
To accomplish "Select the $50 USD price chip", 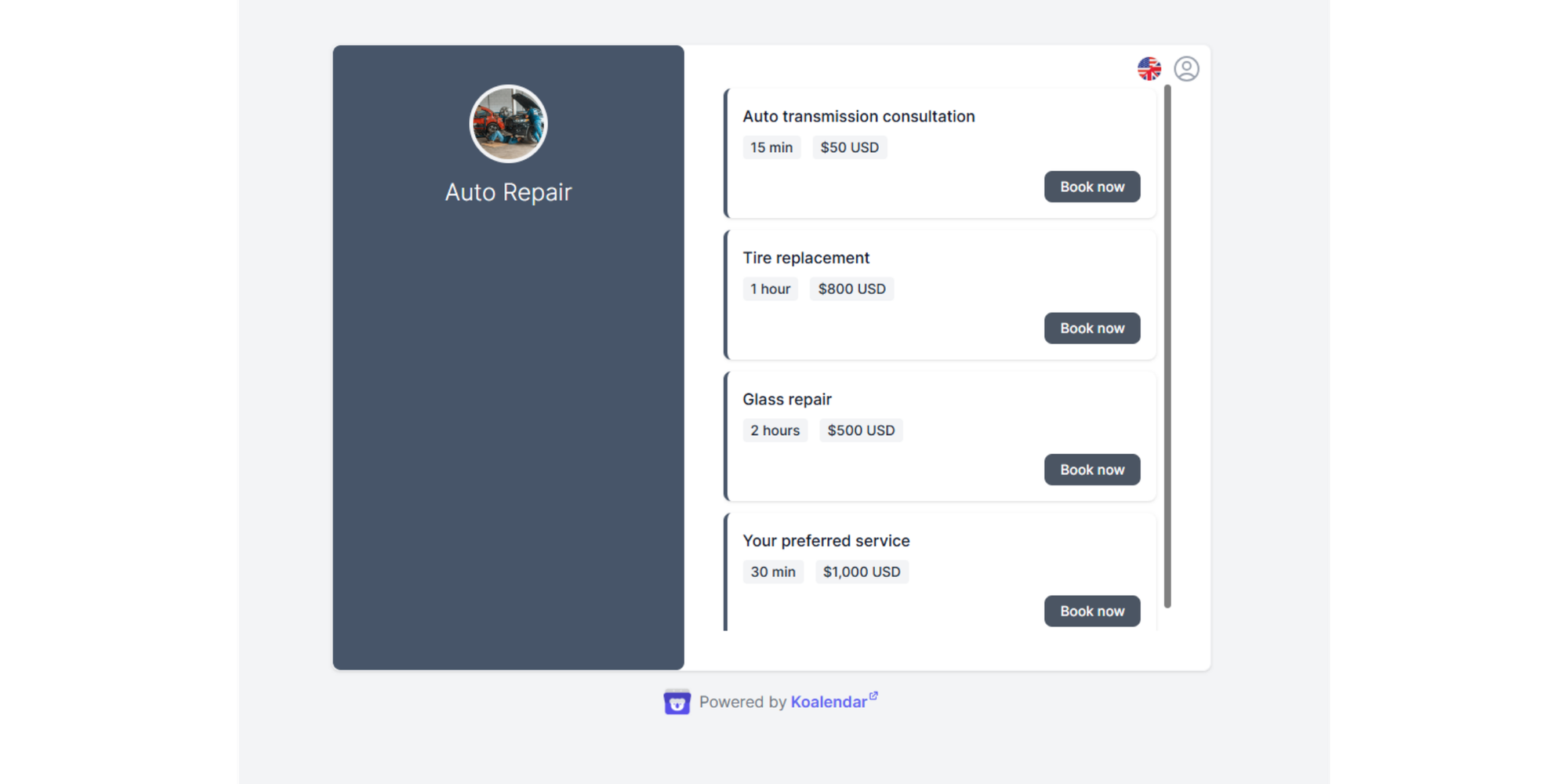I will coord(850,147).
